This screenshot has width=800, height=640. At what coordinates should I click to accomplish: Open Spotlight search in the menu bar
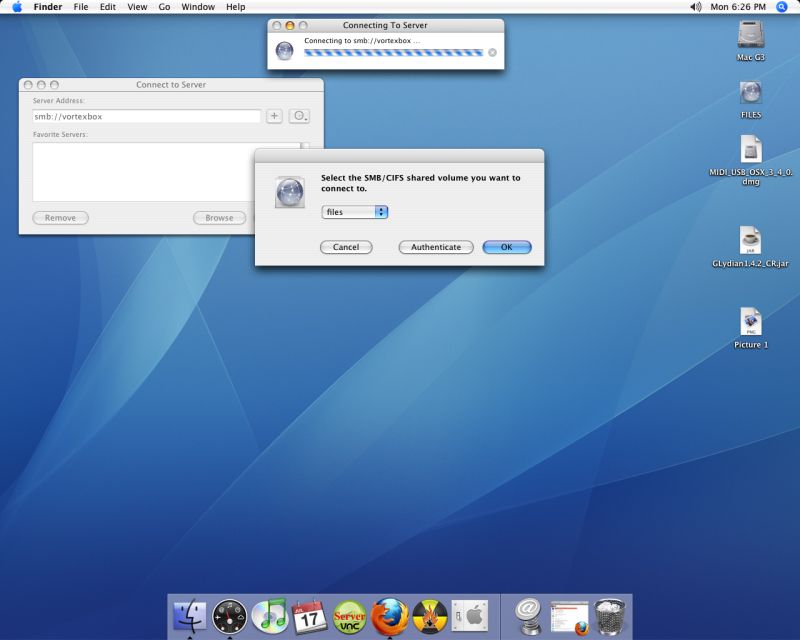pos(782,7)
